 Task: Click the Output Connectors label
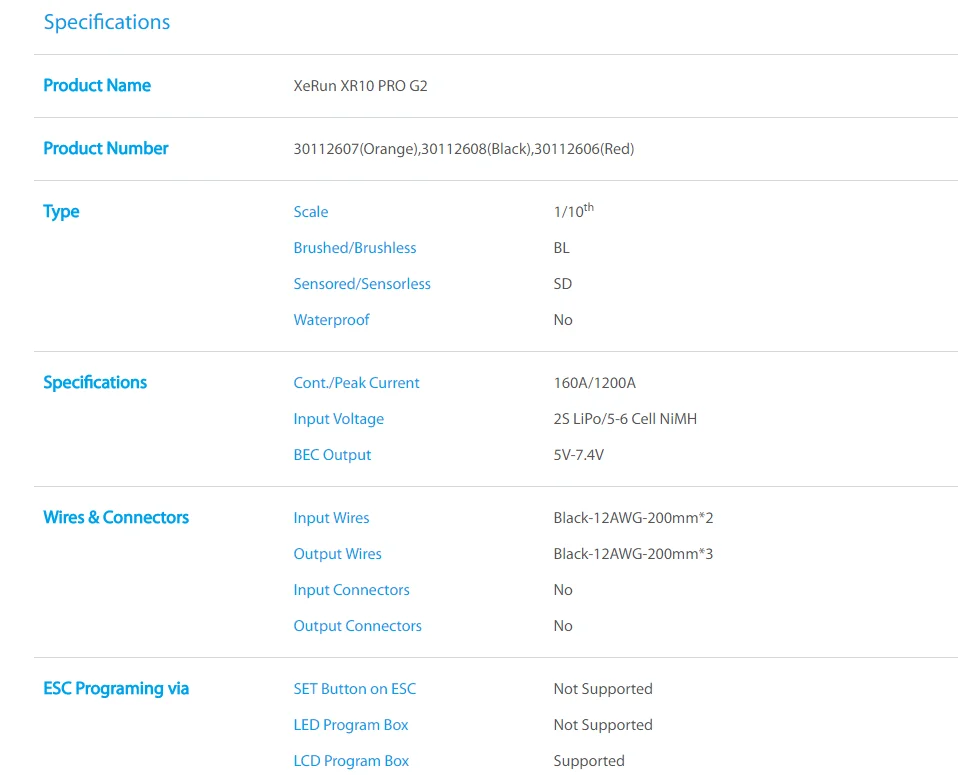[358, 626]
